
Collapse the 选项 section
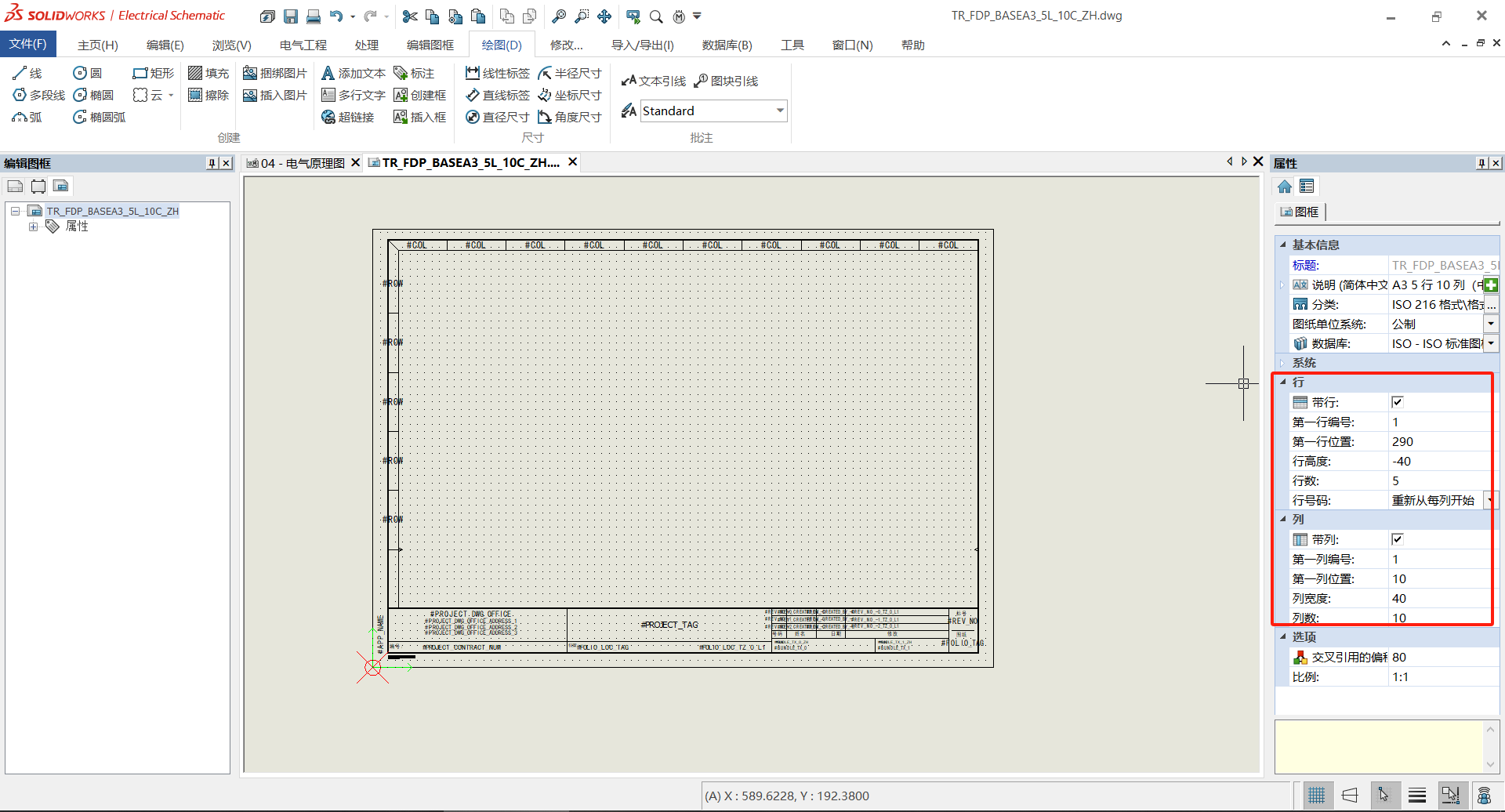pyautogui.click(x=1283, y=636)
